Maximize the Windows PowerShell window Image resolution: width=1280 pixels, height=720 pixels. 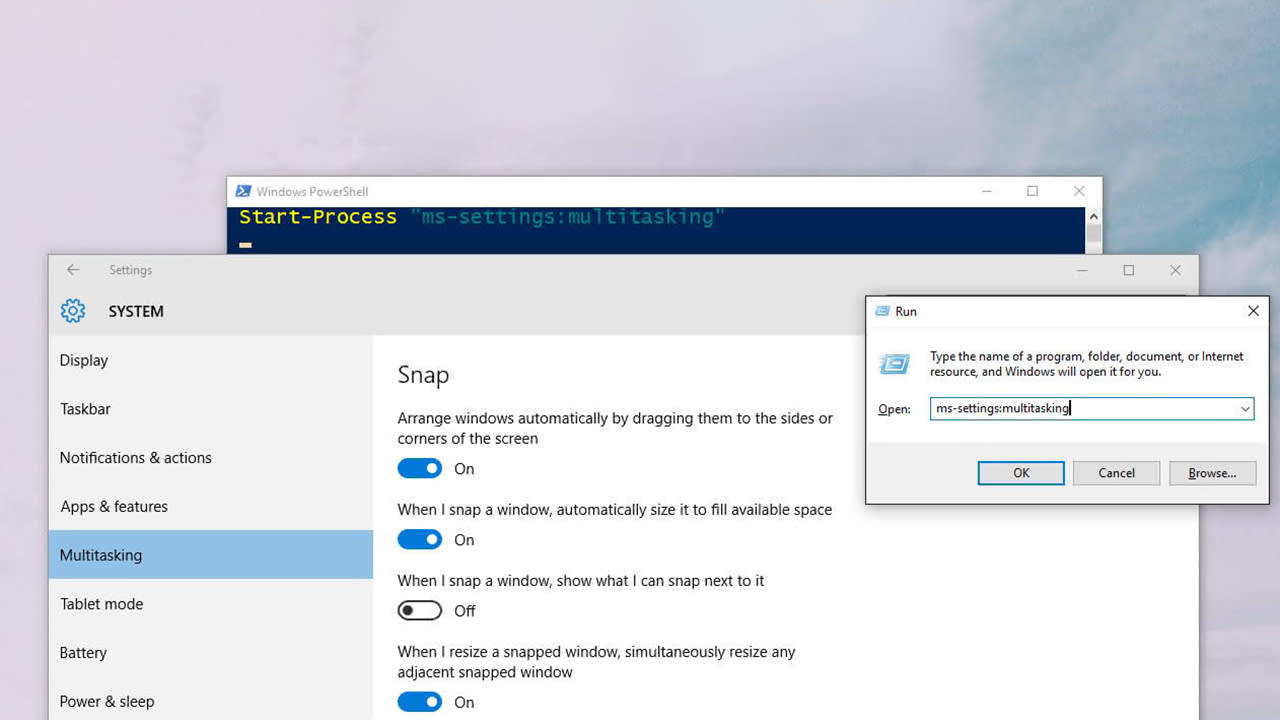(1032, 191)
